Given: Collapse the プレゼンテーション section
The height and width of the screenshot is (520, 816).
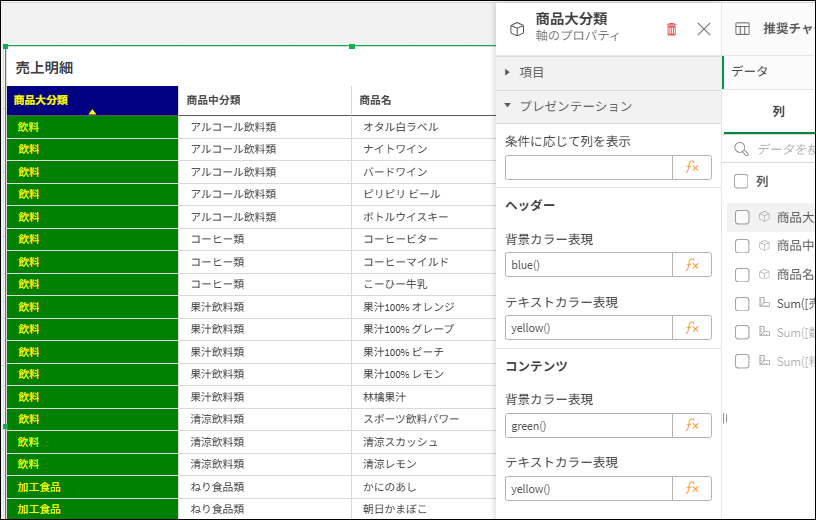Looking at the screenshot, I should (508, 105).
